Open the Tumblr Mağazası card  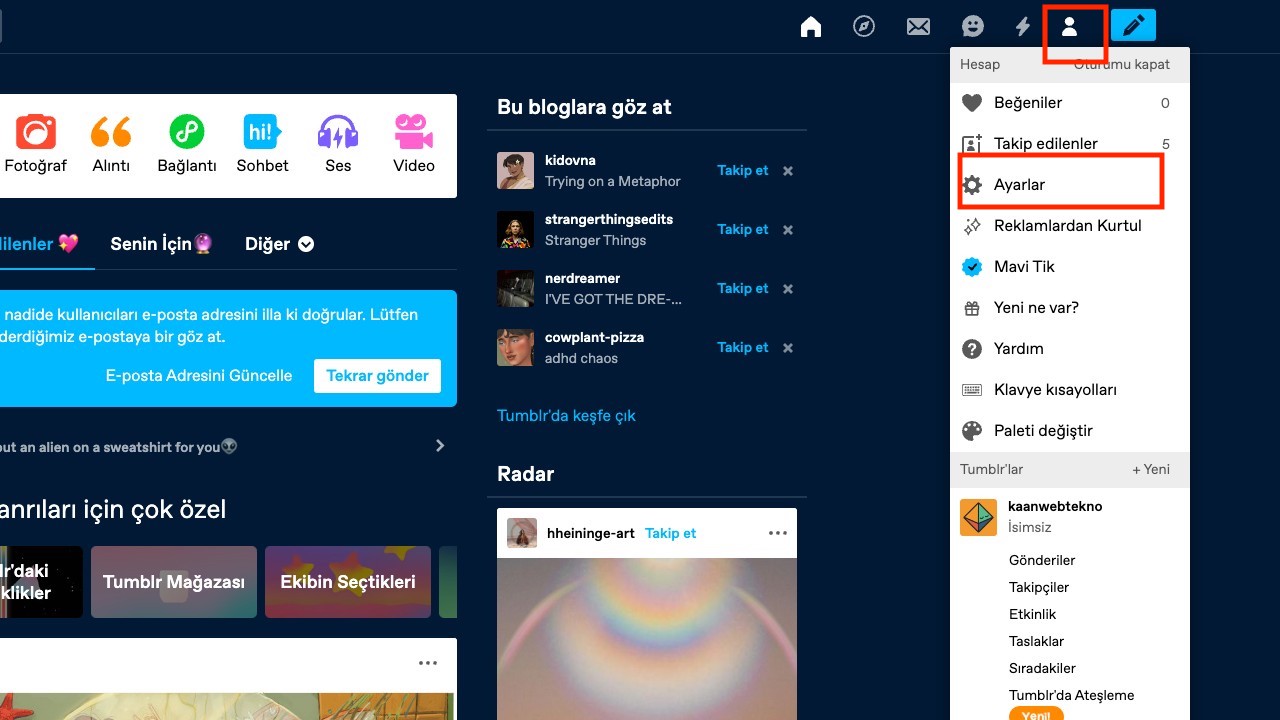pyautogui.click(x=174, y=582)
